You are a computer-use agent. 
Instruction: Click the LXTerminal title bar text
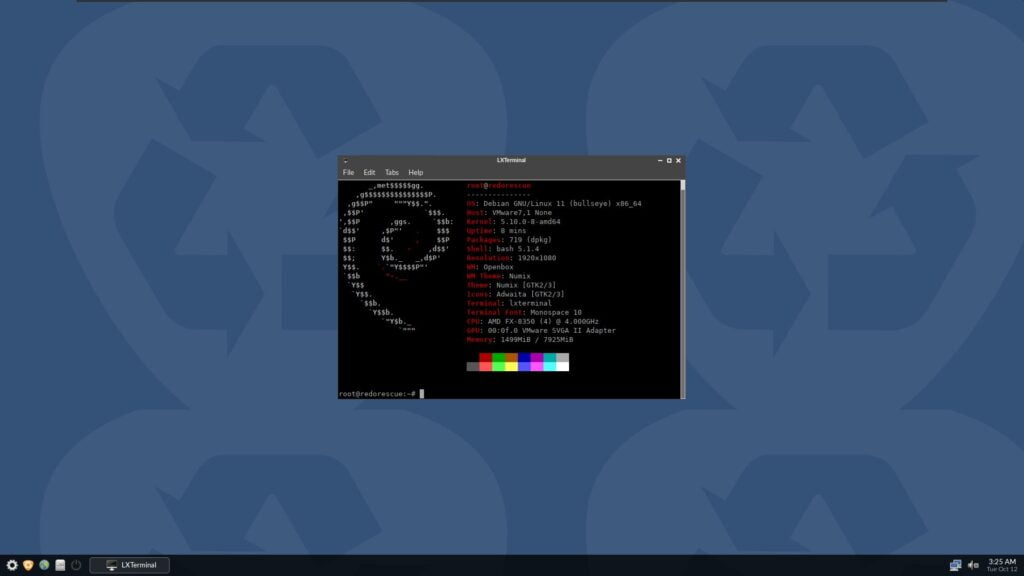[511, 160]
